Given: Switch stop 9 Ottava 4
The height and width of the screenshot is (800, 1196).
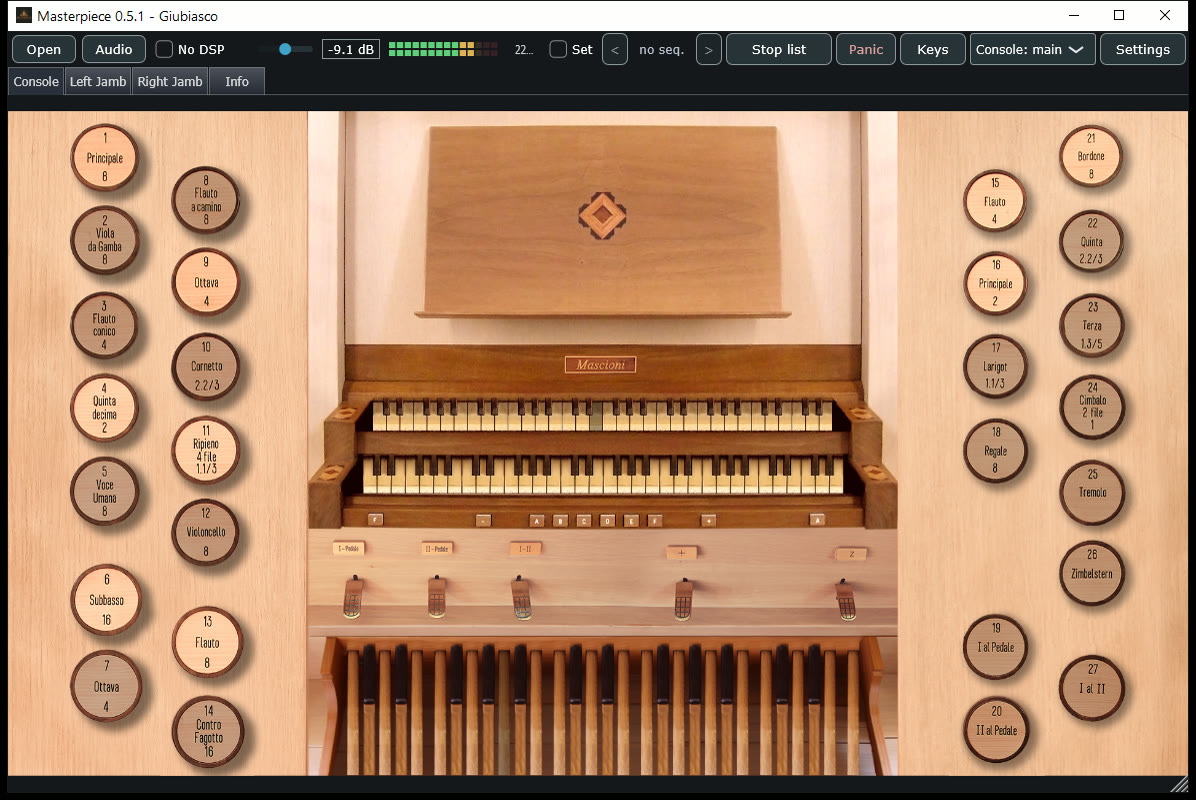Looking at the screenshot, I should 206,282.
